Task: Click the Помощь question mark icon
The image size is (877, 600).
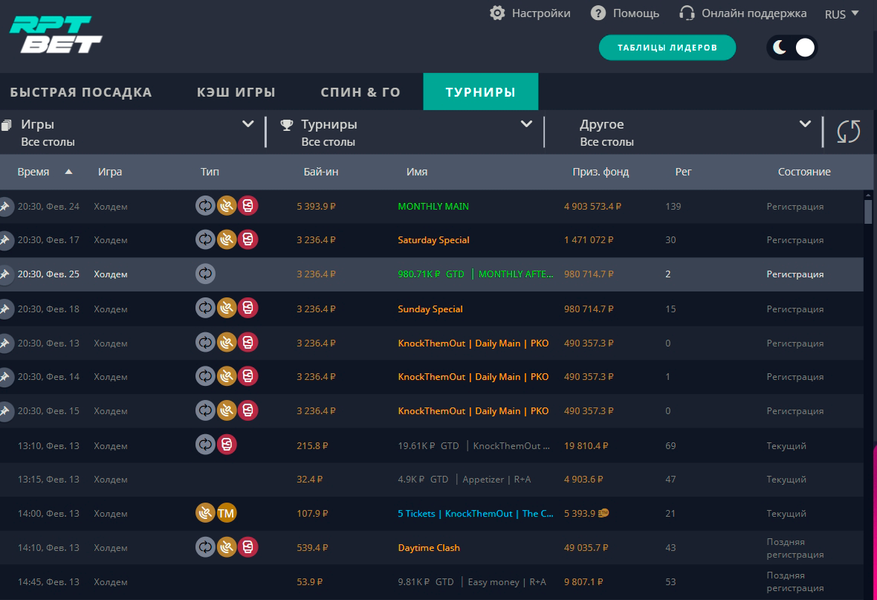Action: pyautogui.click(x=598, y=13)
